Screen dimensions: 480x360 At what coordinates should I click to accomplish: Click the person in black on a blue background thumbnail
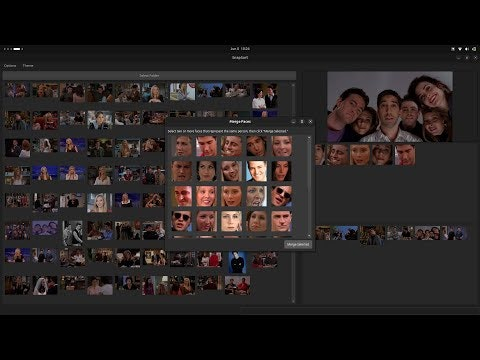(x=237, y=262)
